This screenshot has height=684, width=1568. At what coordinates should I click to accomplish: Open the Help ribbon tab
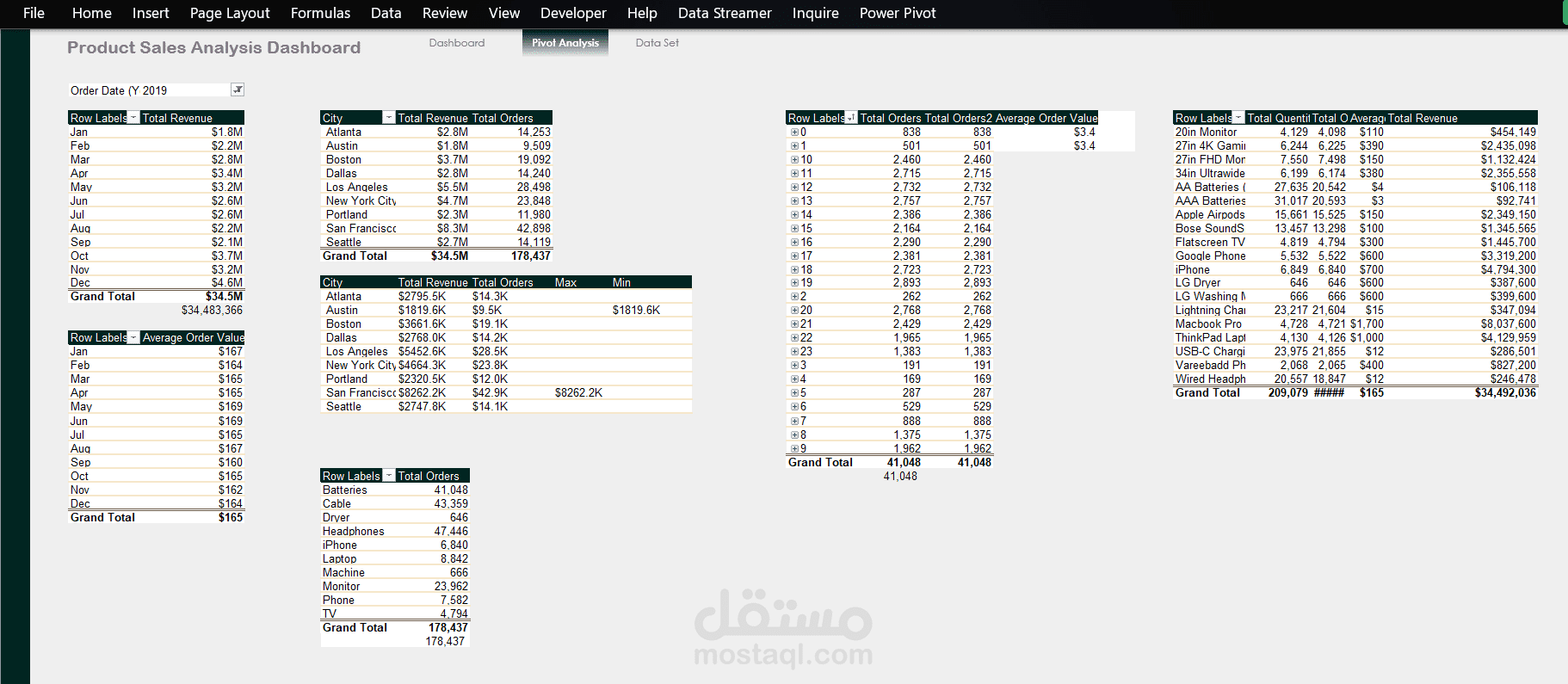(642, 13)
